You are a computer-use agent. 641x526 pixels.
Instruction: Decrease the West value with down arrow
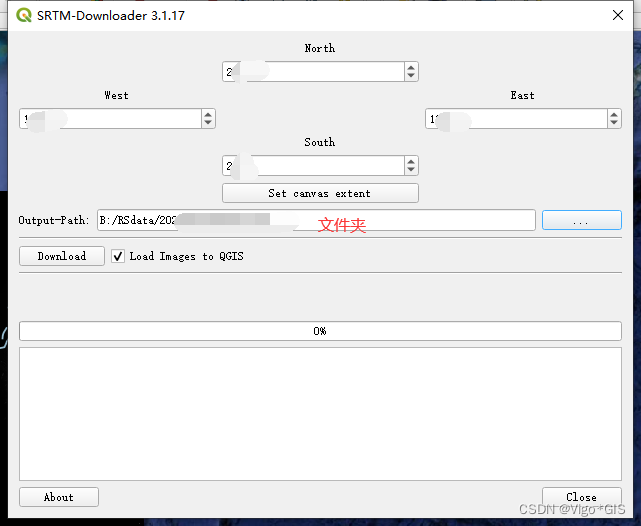coord(208,123)
